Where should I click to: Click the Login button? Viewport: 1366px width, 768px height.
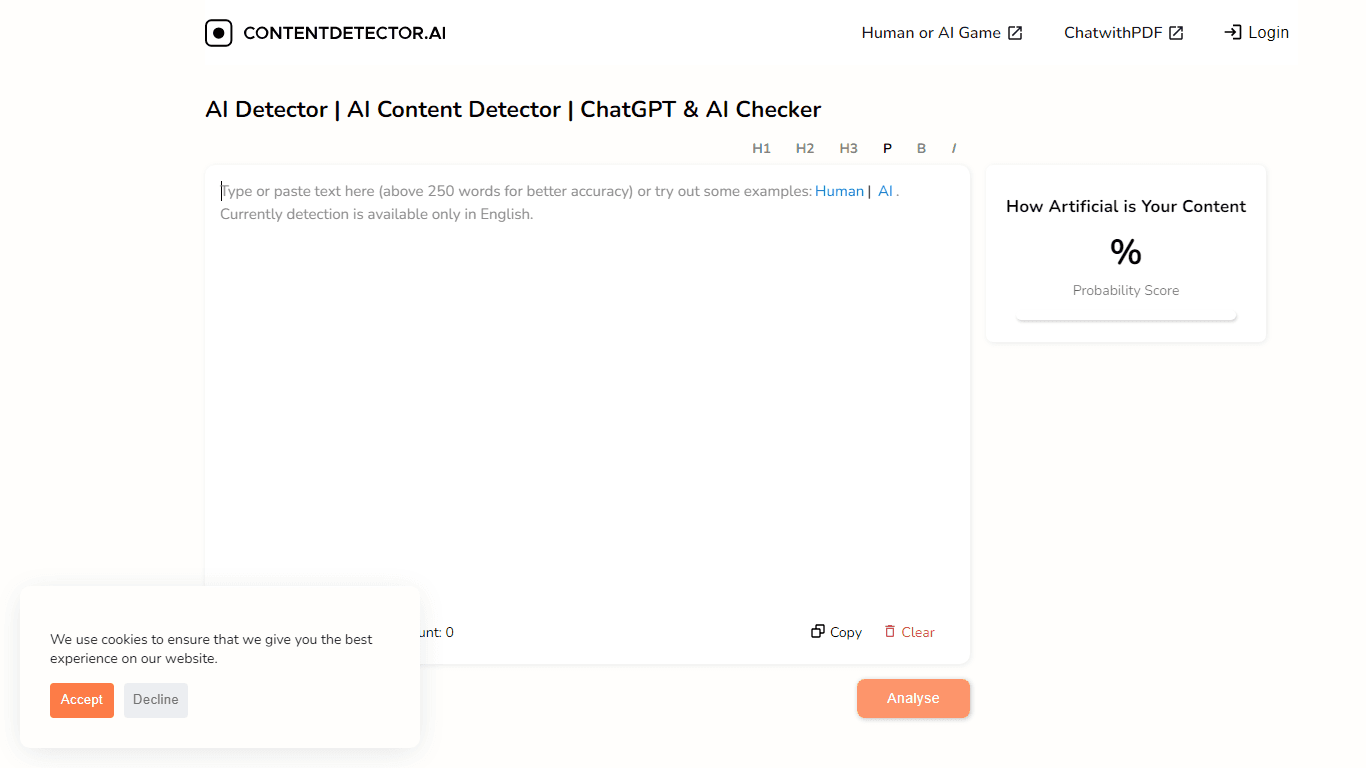(1257, 33)
